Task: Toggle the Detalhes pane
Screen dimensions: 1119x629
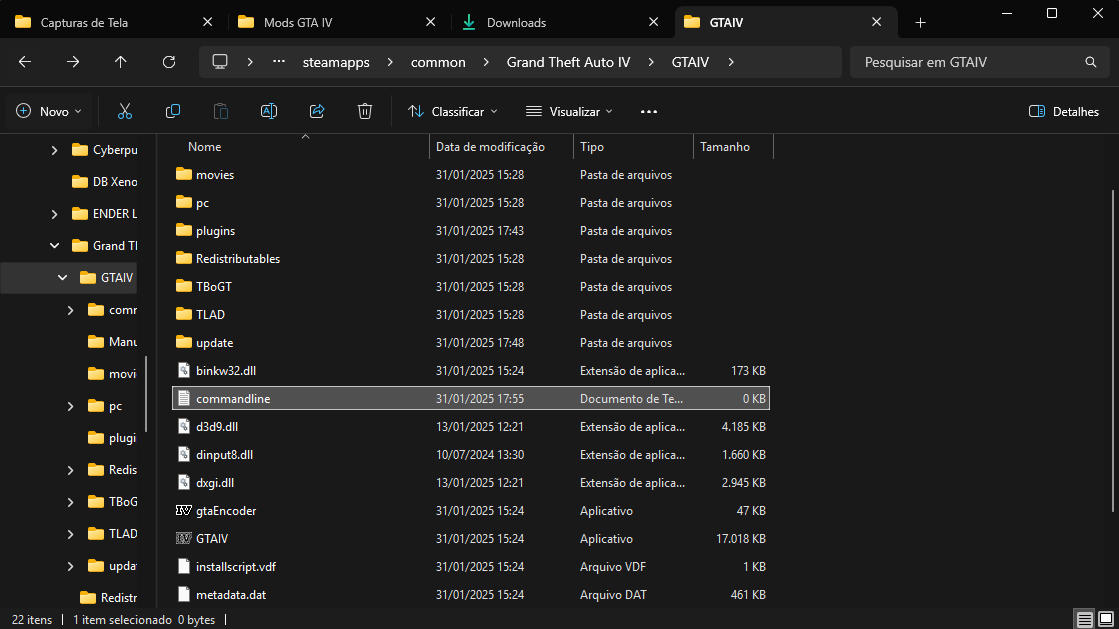Action: coord(1064,112)
